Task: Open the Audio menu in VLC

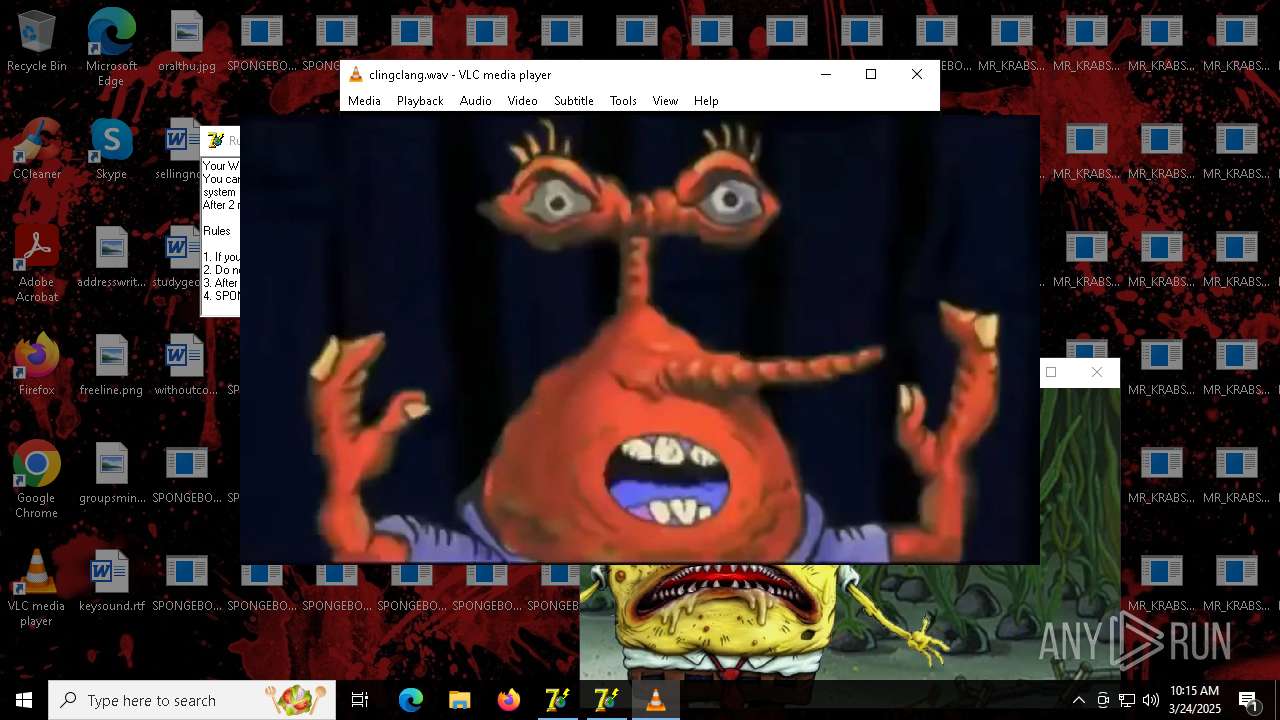Action: (475, 101)
